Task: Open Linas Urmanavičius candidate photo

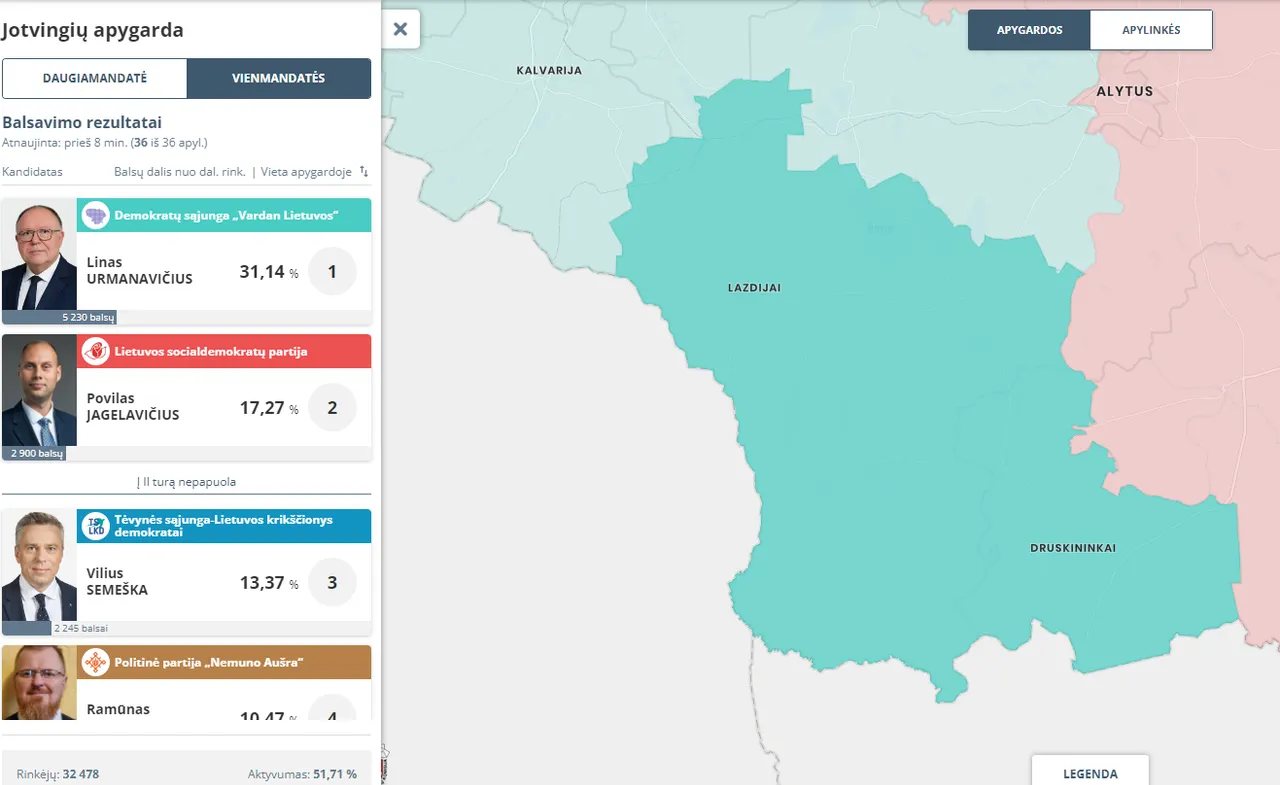Action: 39,256
